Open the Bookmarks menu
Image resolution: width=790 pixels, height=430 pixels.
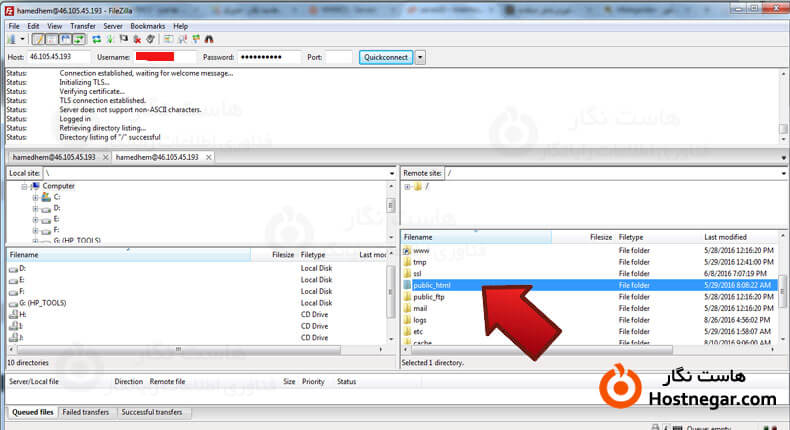pyautogui.click(x=147, y=26)
